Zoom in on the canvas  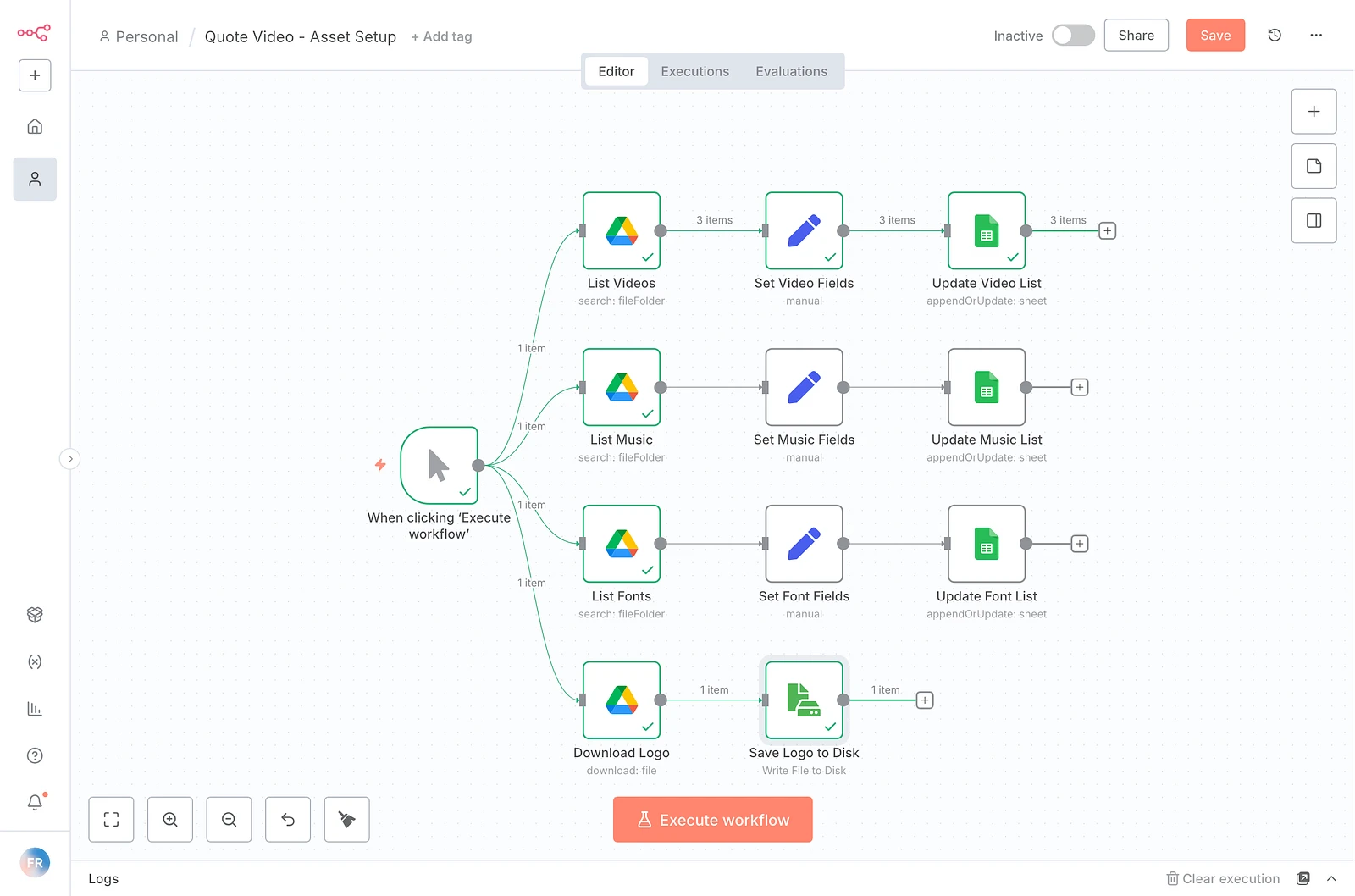click(x=170, y=819)
